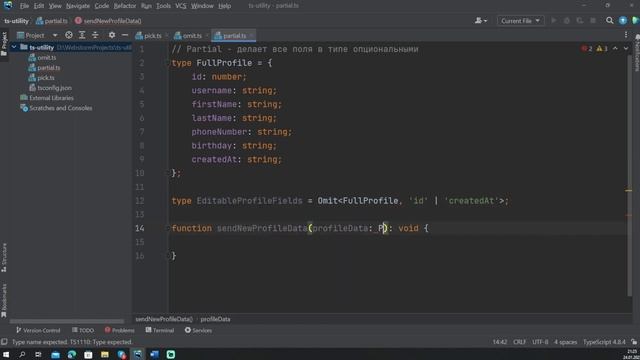
Task: Click the errors count indicator in editor
Action: pyautogui.click(x=587, y=49)
